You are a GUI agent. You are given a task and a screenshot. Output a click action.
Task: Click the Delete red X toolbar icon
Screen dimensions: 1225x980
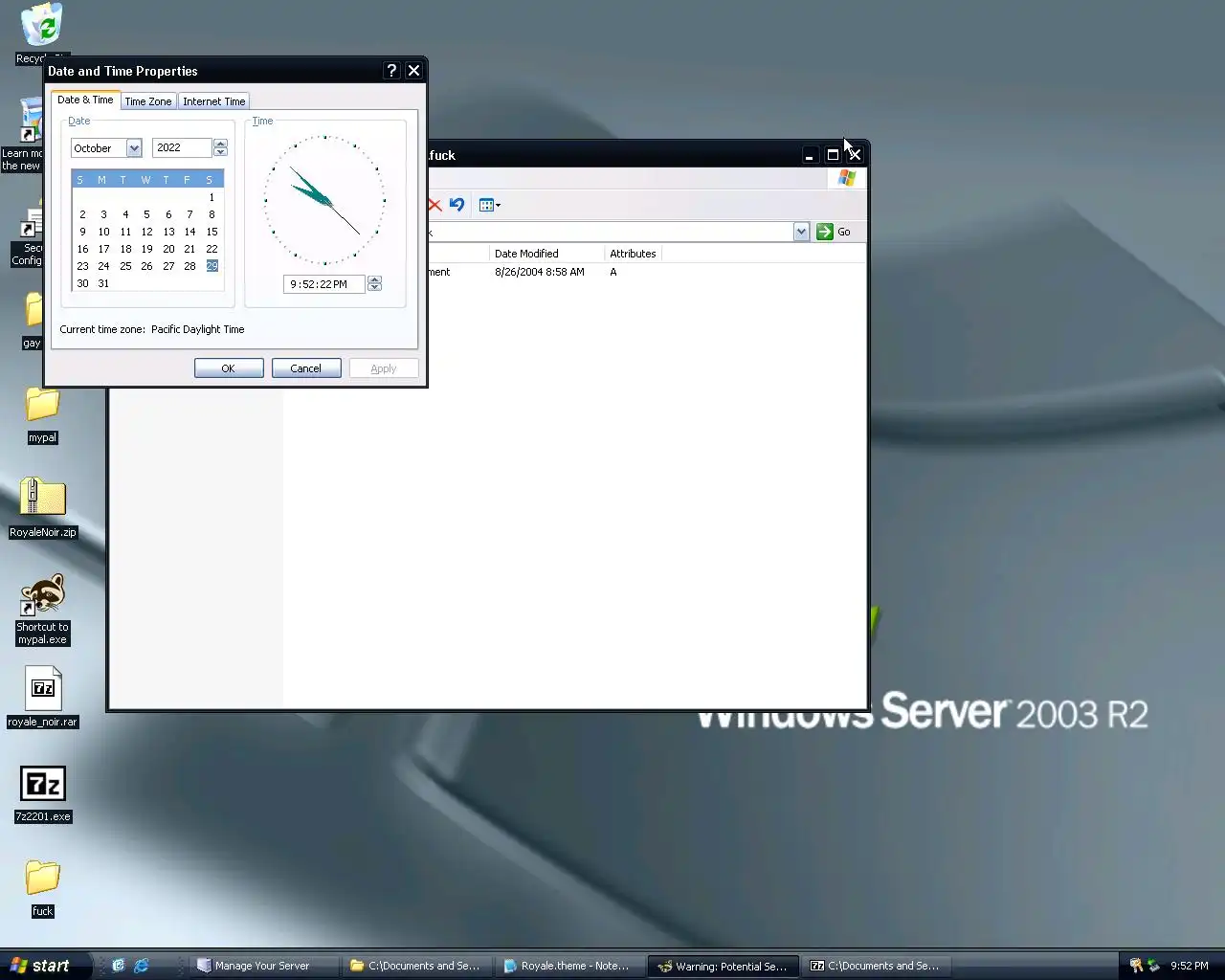[434, 205]
